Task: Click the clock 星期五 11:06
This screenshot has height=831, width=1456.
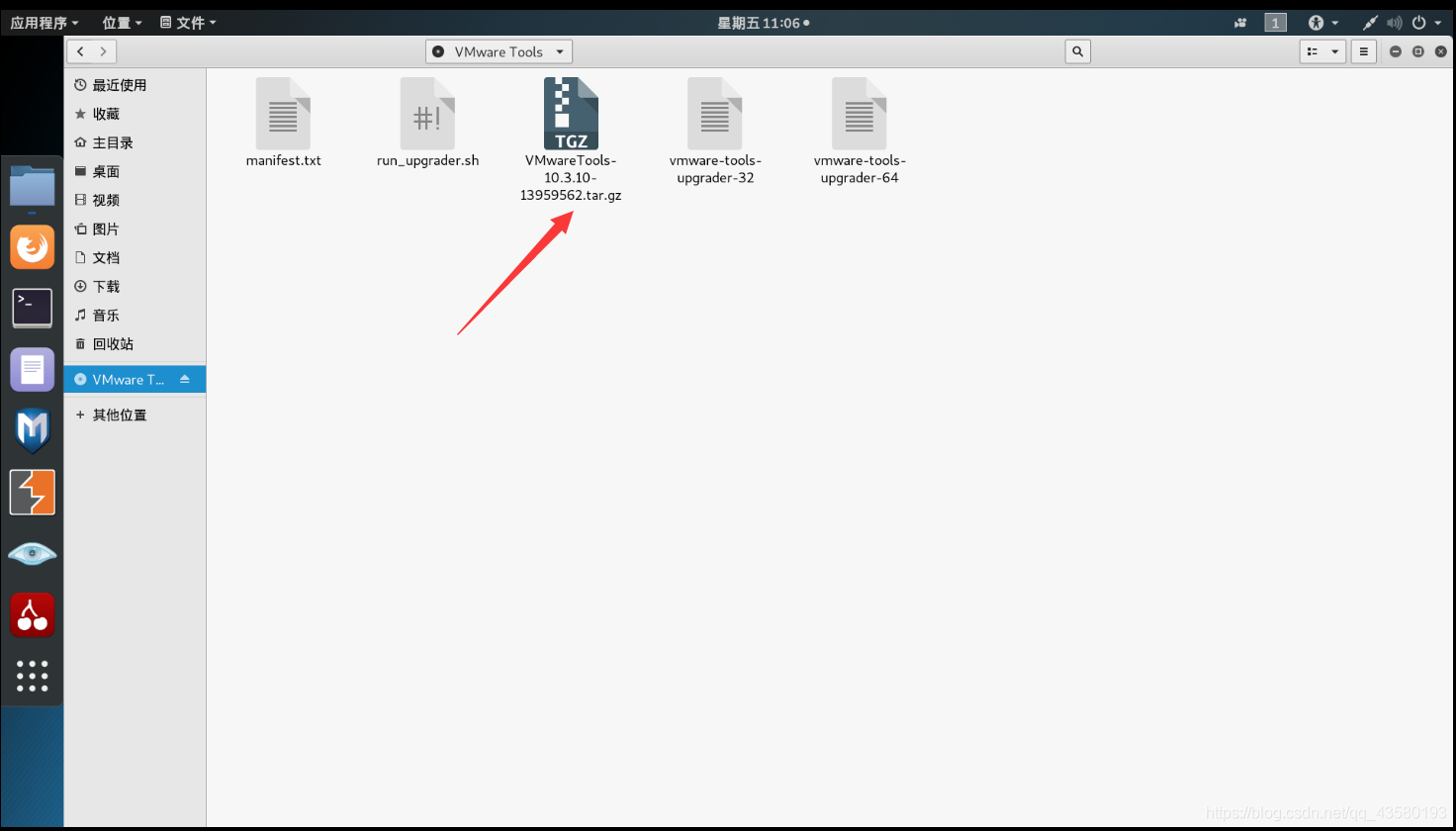Action: coord(763,23)
